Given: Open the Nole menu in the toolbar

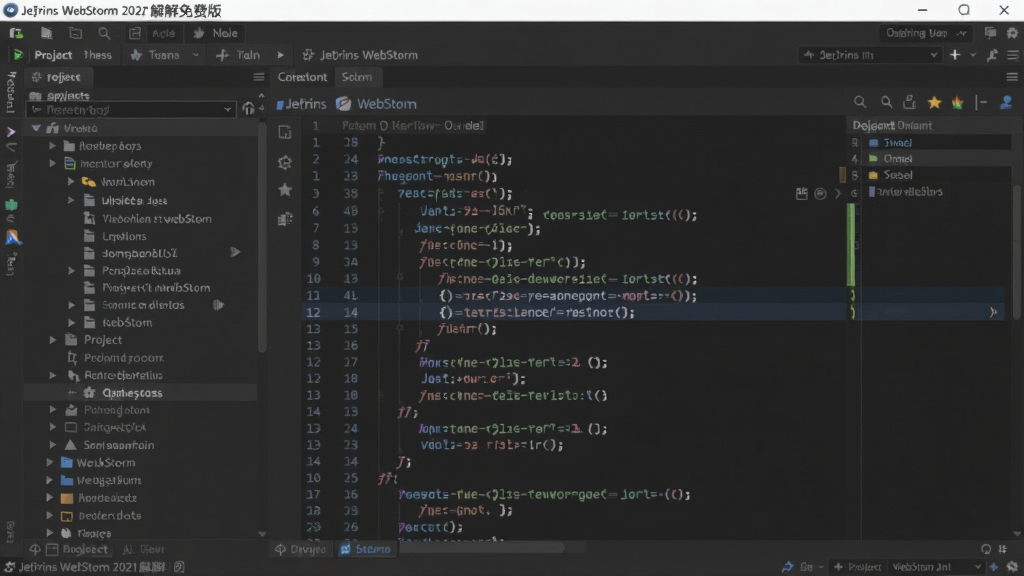Looking at the screenshot, I should 216,33.
